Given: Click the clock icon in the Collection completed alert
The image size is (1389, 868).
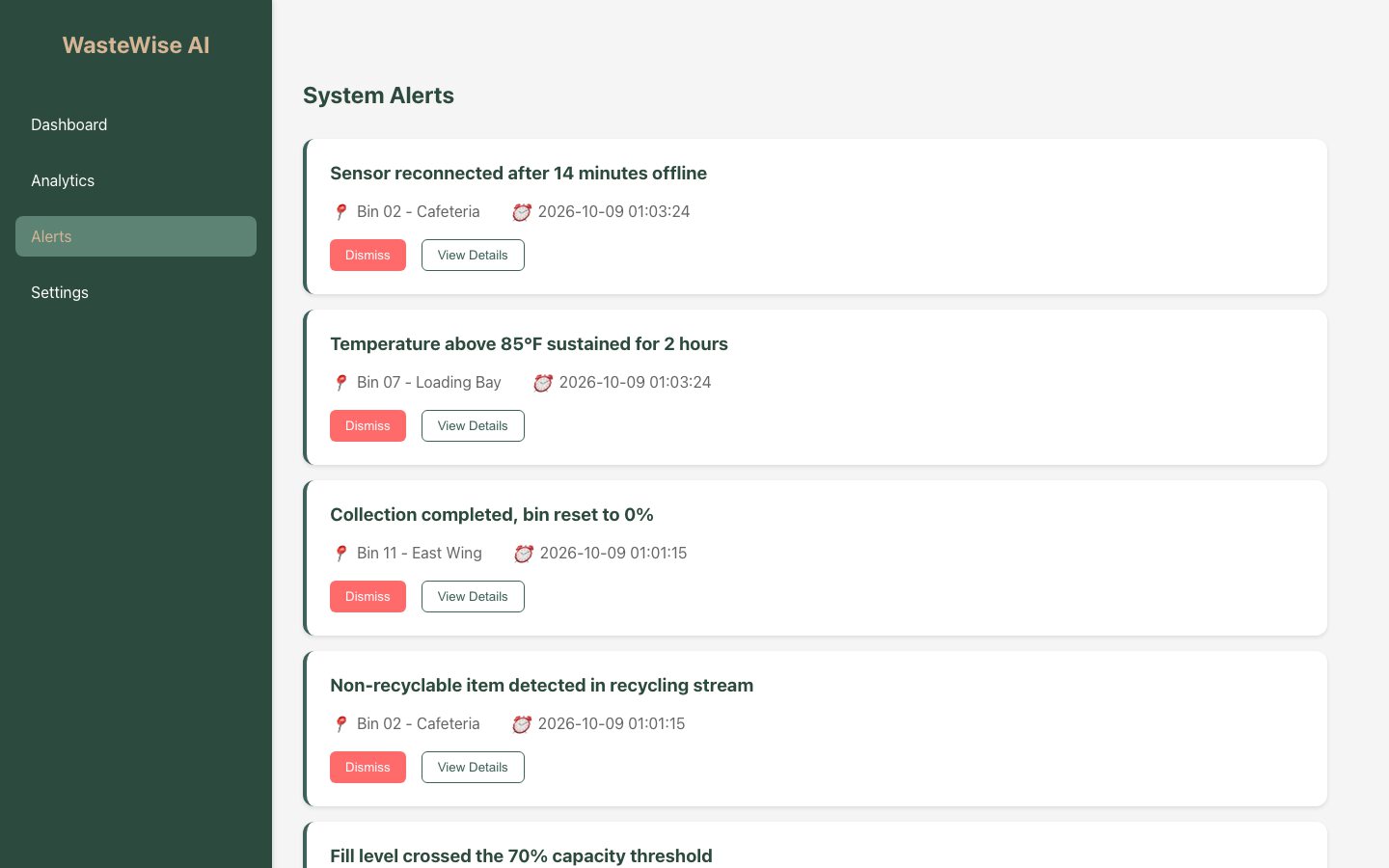Looking at the screenshot, I should pos(524,554).
